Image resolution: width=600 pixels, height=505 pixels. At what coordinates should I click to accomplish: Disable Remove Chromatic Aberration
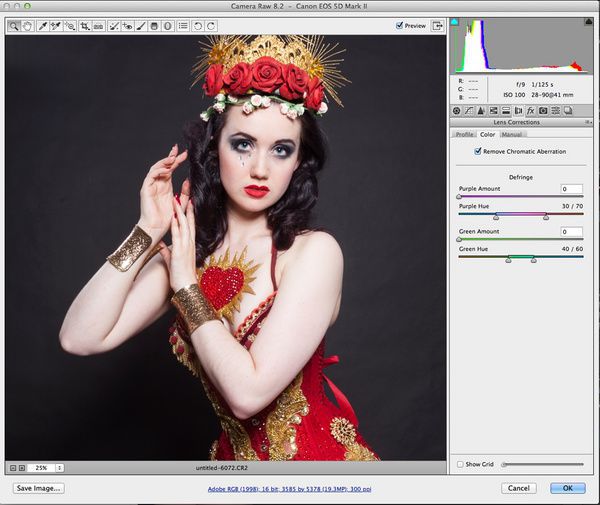478,151
